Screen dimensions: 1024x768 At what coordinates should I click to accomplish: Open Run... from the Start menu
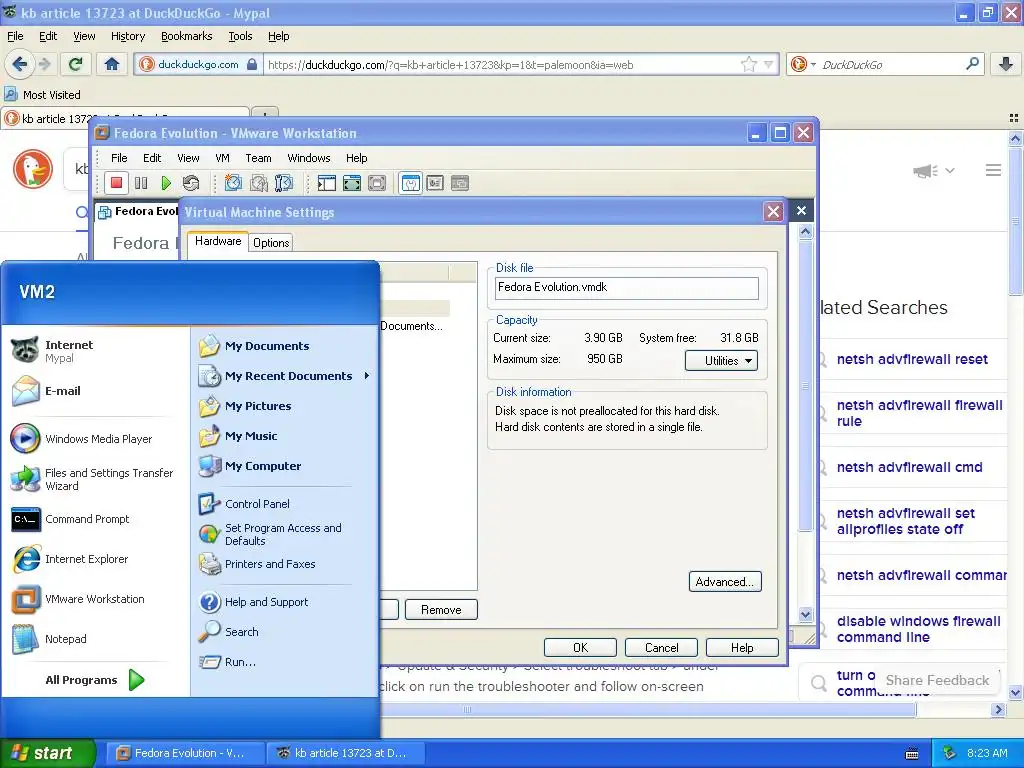[240, 662]
